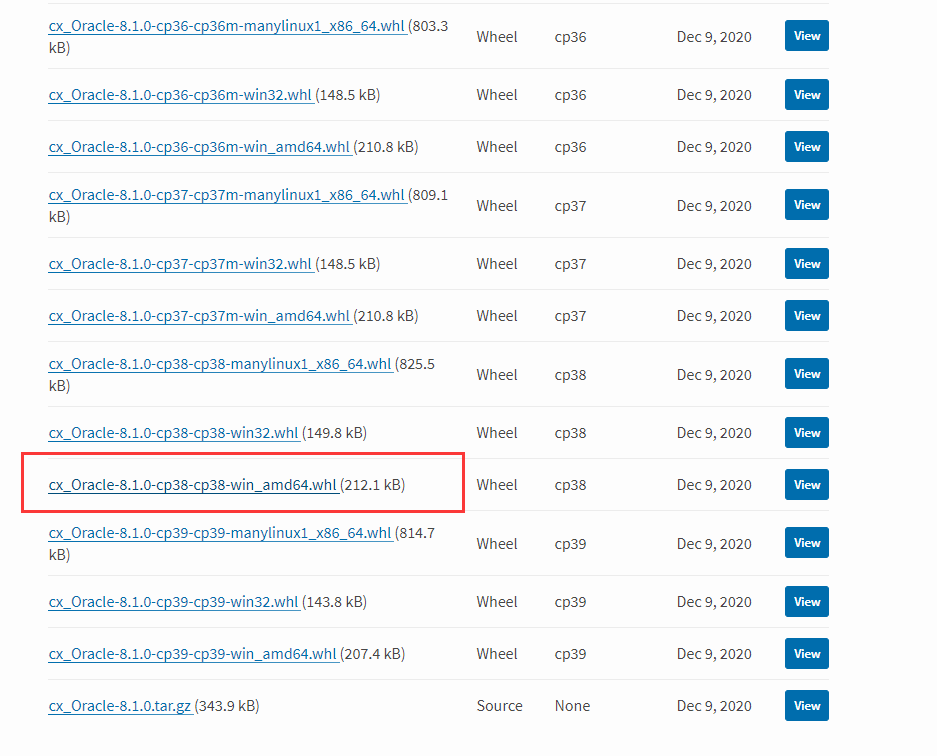The width and height of the screenshot is (937, 756).
Task: Open cx_Oracle-8.1.0-cp39-cp39-manylinux1_x86_64.whl link
Action: [x=221, y=534]
